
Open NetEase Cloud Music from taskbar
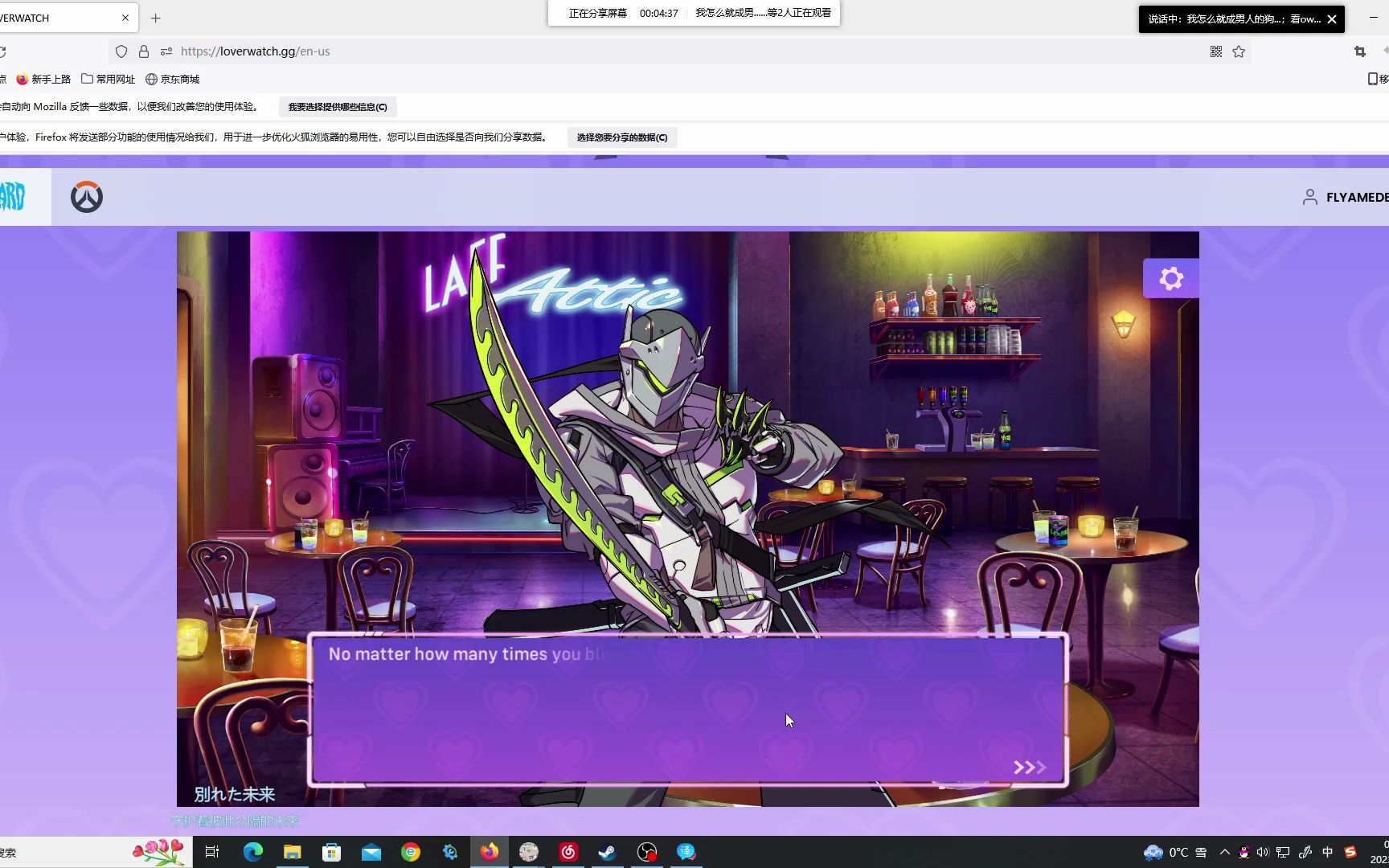click(568, 852)
